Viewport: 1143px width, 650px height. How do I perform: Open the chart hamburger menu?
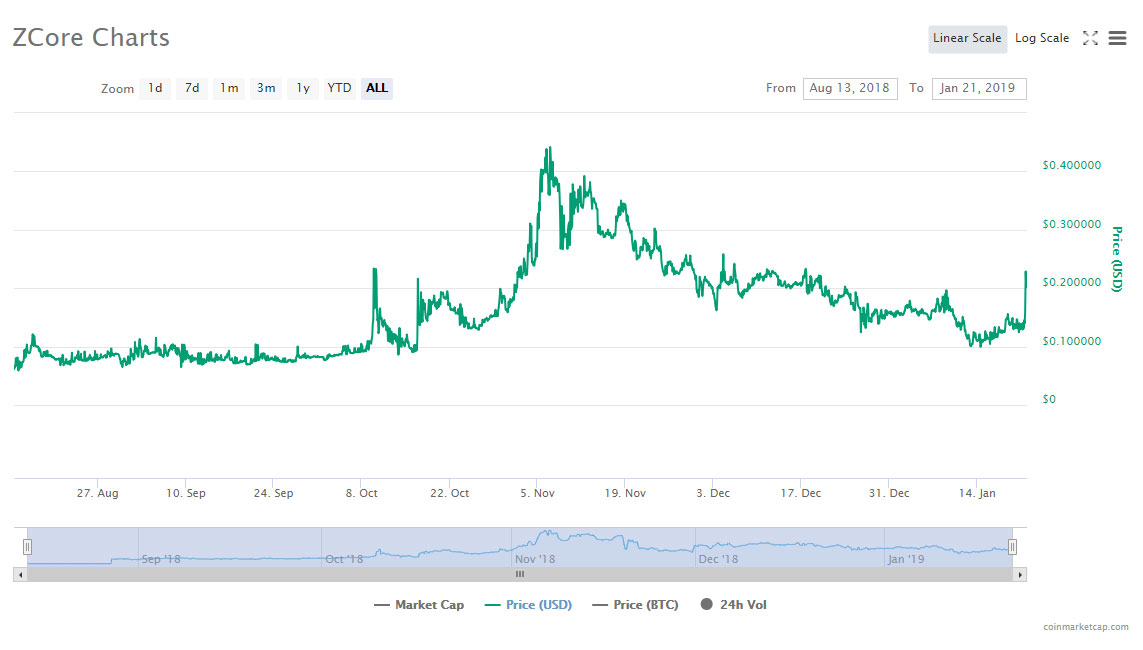point(1117,38)
